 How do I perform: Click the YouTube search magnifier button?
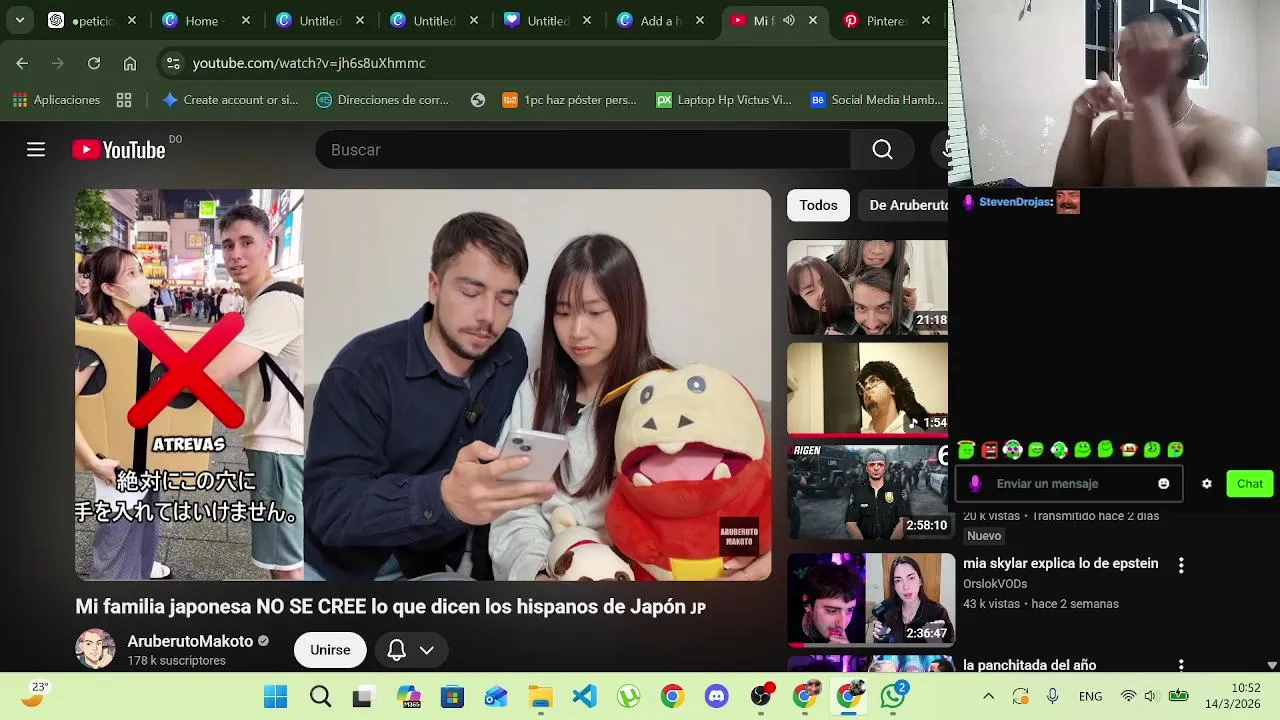coord(882,150)
